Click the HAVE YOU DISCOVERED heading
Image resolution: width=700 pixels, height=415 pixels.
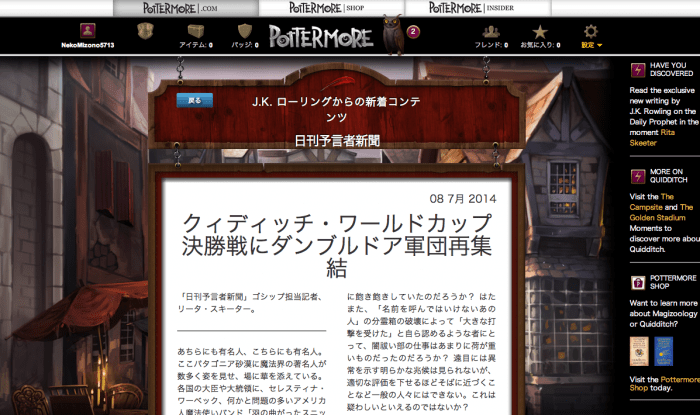pos(671,69)
